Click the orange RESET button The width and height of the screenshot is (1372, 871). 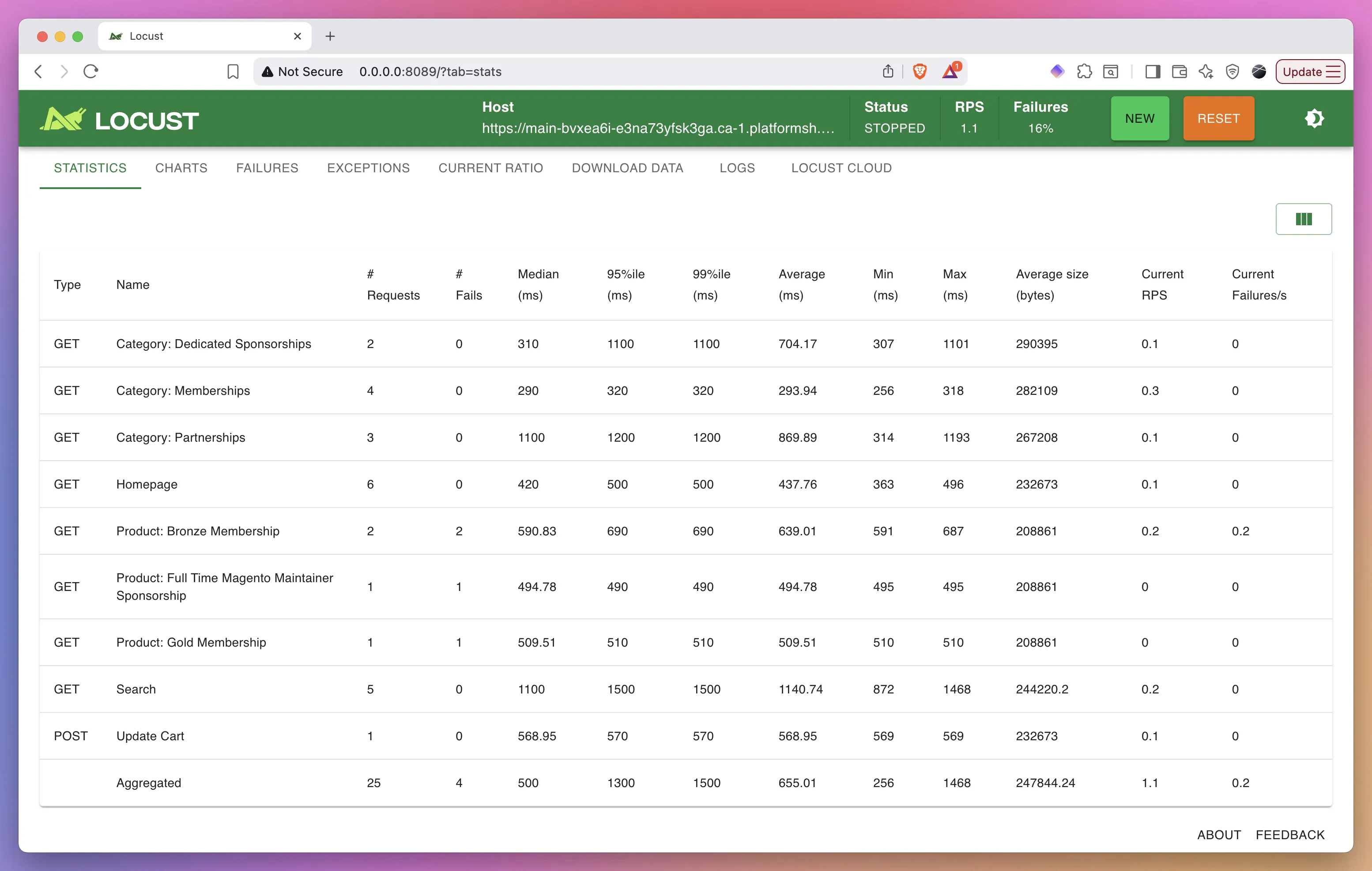pos(1218,118)
